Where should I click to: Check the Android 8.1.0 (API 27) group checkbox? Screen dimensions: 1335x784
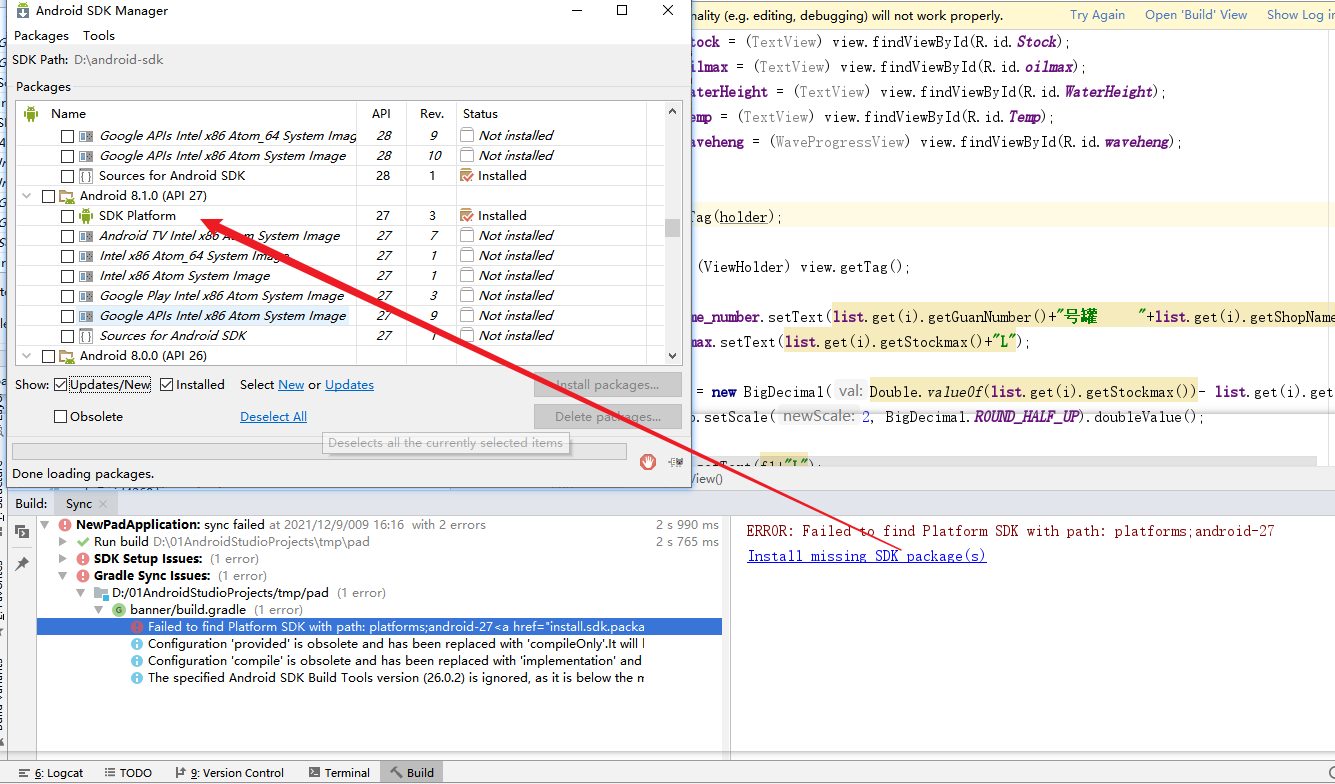pos(48,196)
